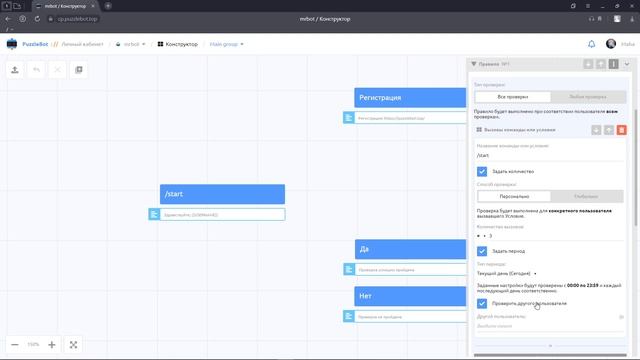Click the dark info icon in rule header

point(613,64)
